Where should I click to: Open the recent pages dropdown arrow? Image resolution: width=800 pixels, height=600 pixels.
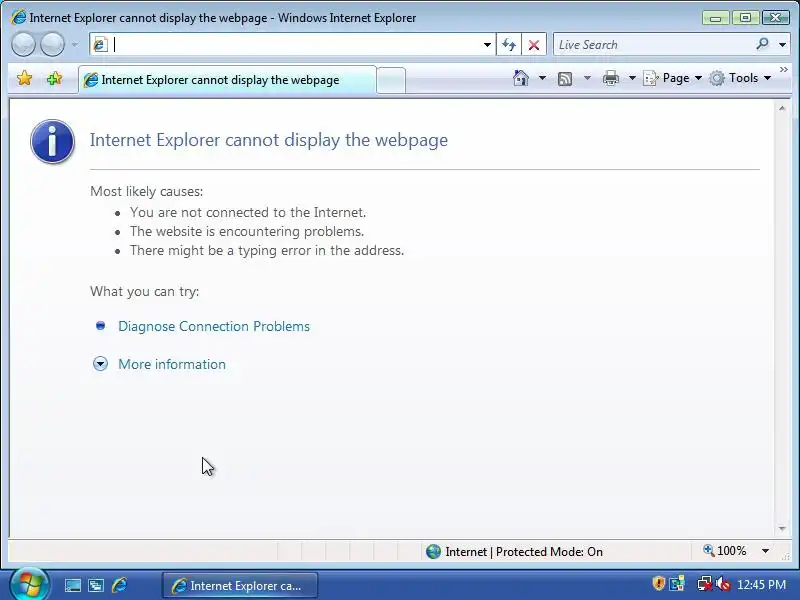[x=74, y=44]
